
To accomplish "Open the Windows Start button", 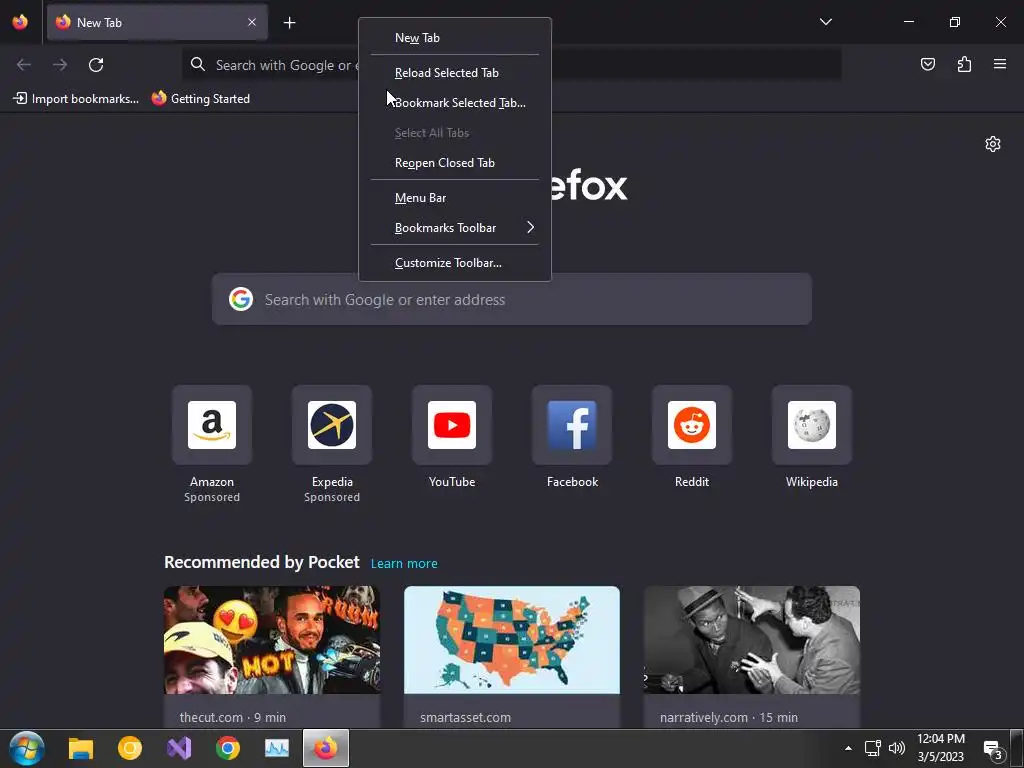I will [x=27, y=748].
